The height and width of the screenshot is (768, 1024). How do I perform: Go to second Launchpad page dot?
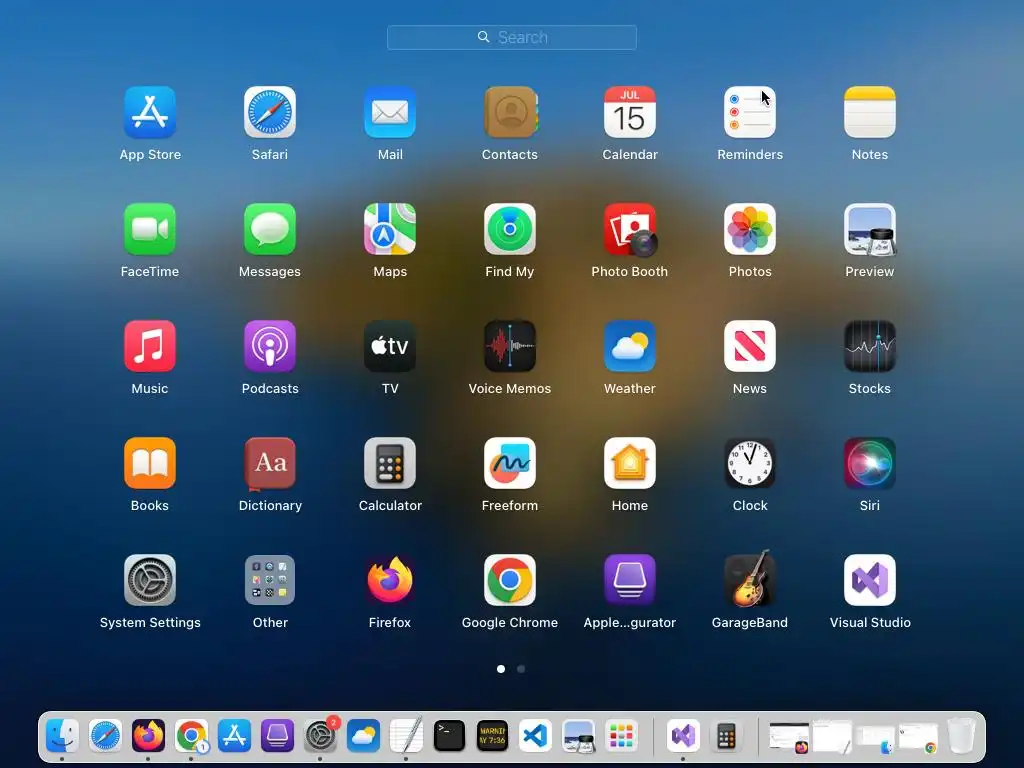[x=521, y=669]
